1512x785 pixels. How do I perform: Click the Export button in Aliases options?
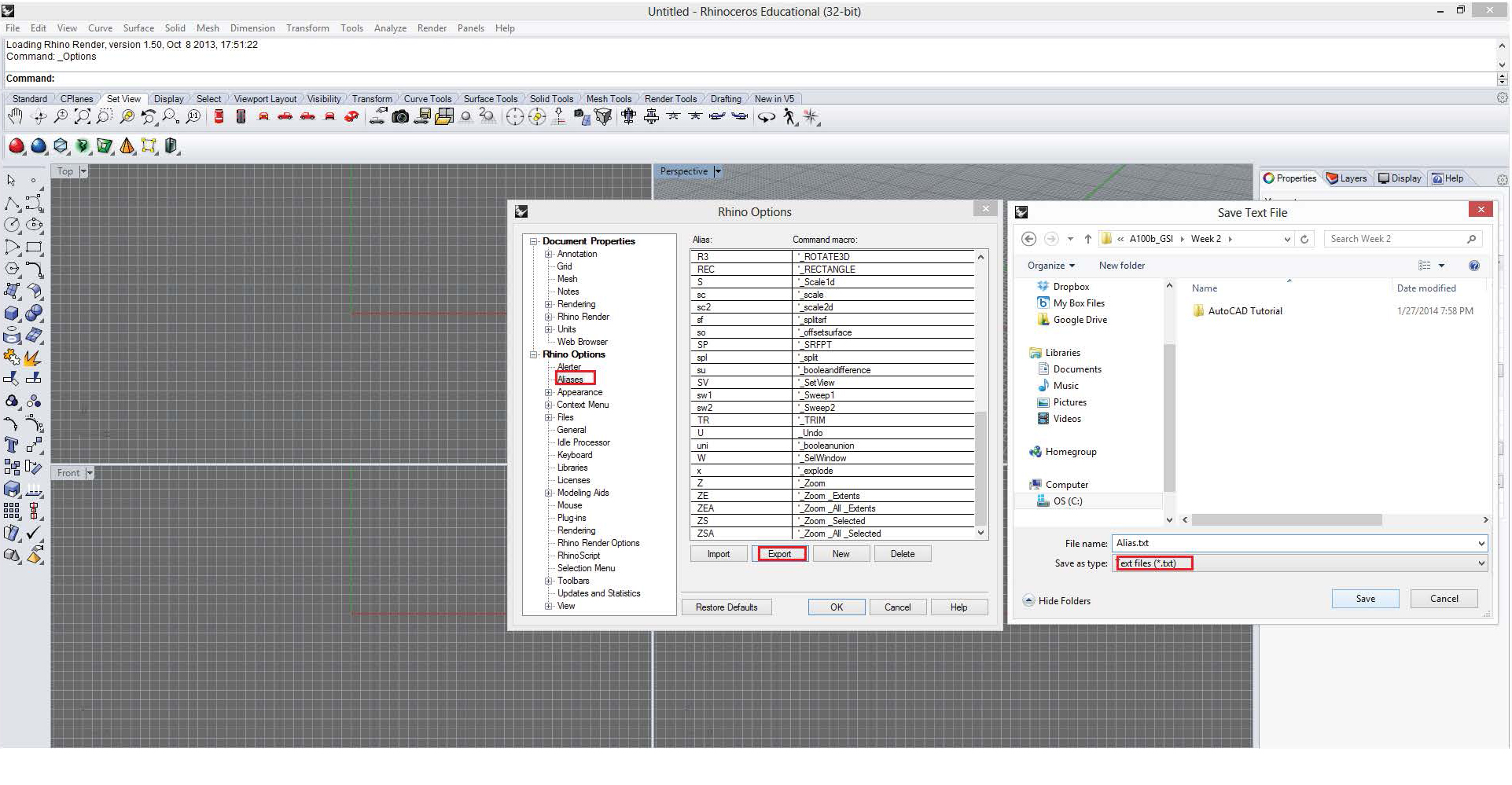pos(779,554)
